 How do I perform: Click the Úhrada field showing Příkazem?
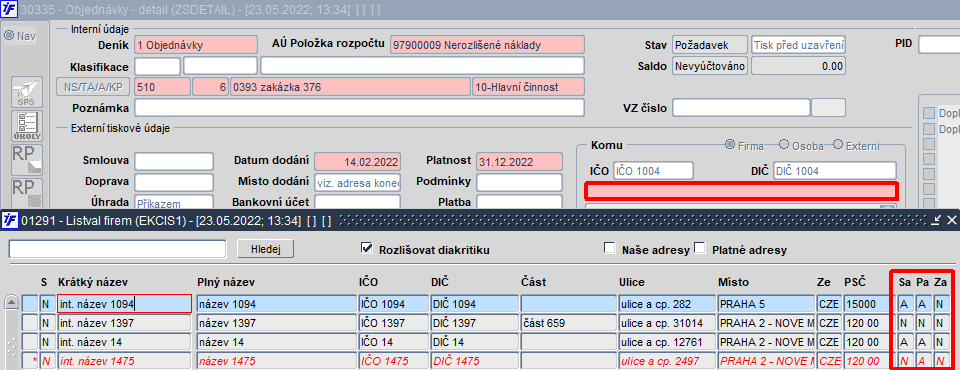click(174, 203)
